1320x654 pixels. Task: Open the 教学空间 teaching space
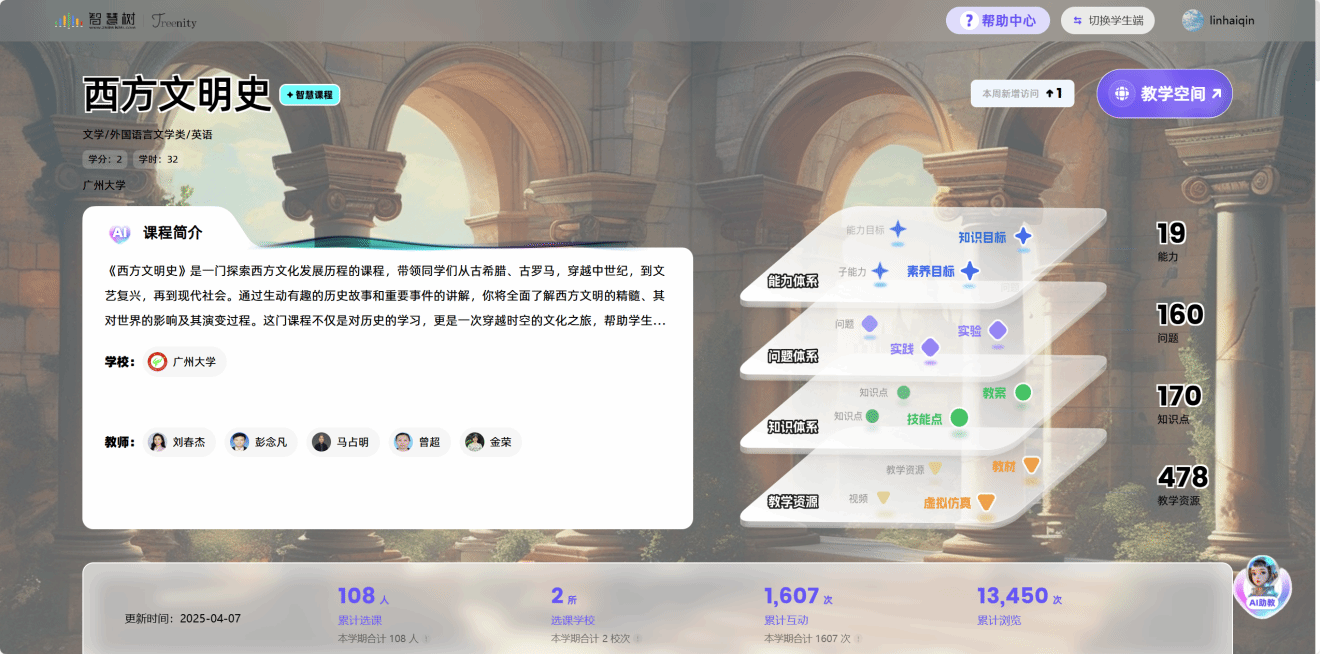click(x=1164, y=94)
